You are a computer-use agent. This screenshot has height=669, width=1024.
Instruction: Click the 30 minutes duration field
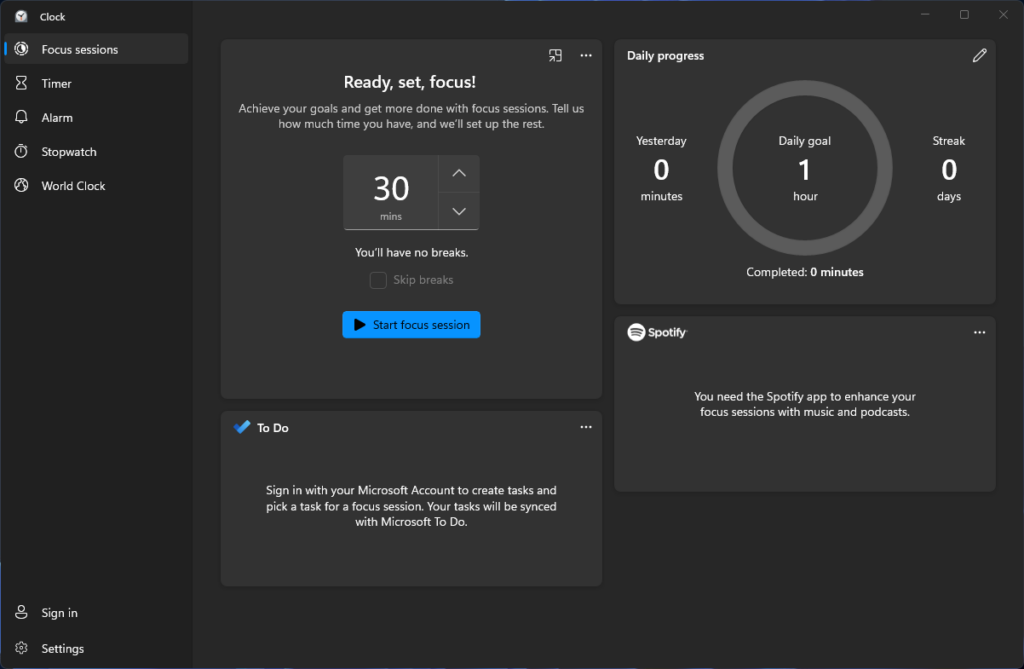pos(390,190)
